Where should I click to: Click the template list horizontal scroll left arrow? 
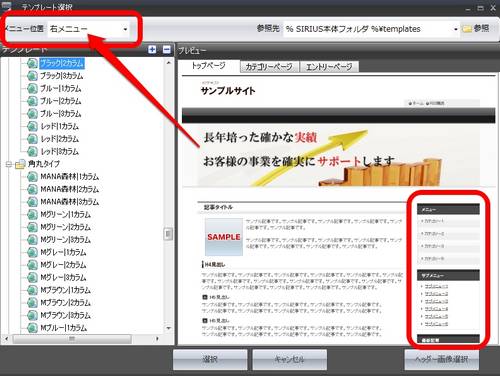[6, 339]
